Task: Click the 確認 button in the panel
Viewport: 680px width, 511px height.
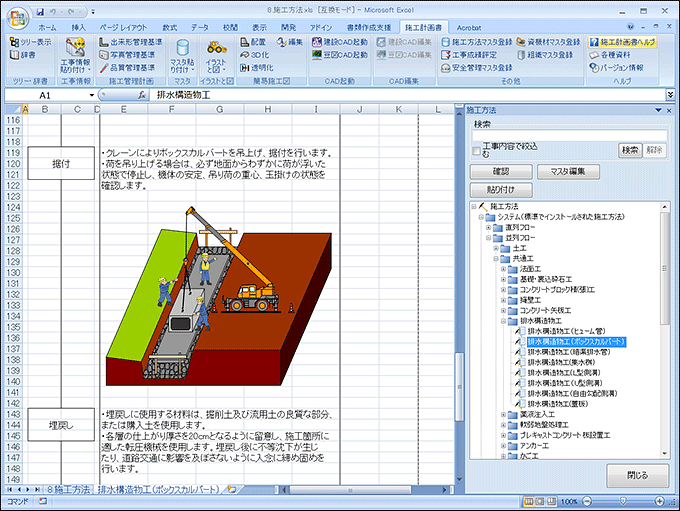Action: (496, 171)
